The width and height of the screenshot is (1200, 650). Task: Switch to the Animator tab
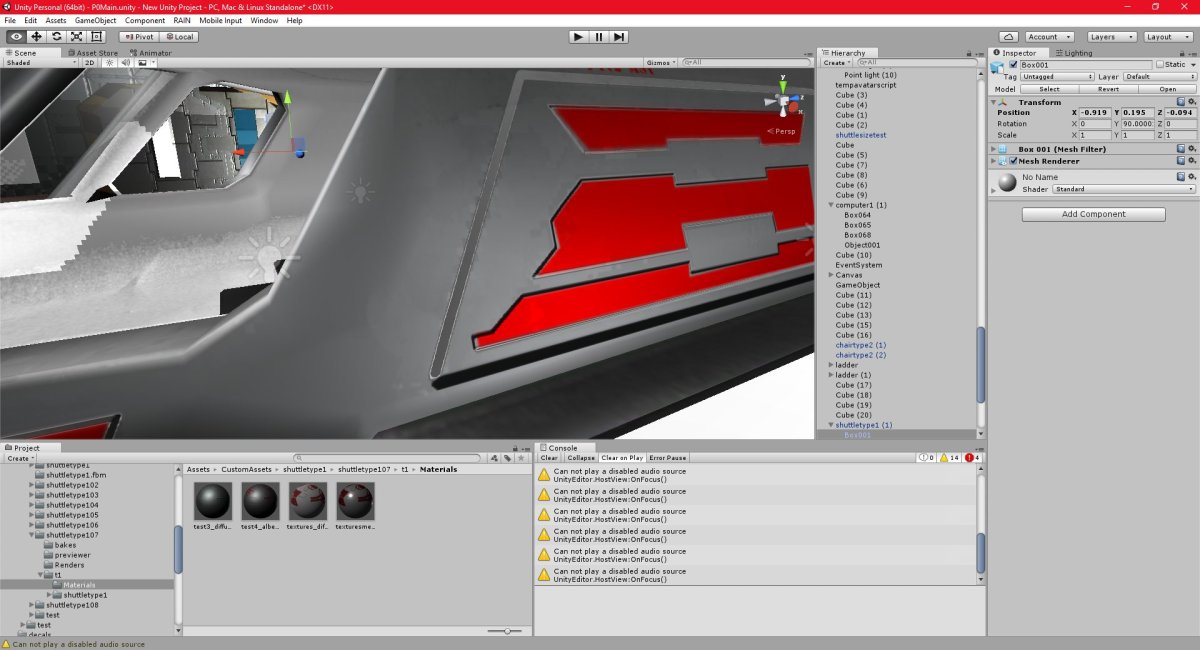click(150, 53)
